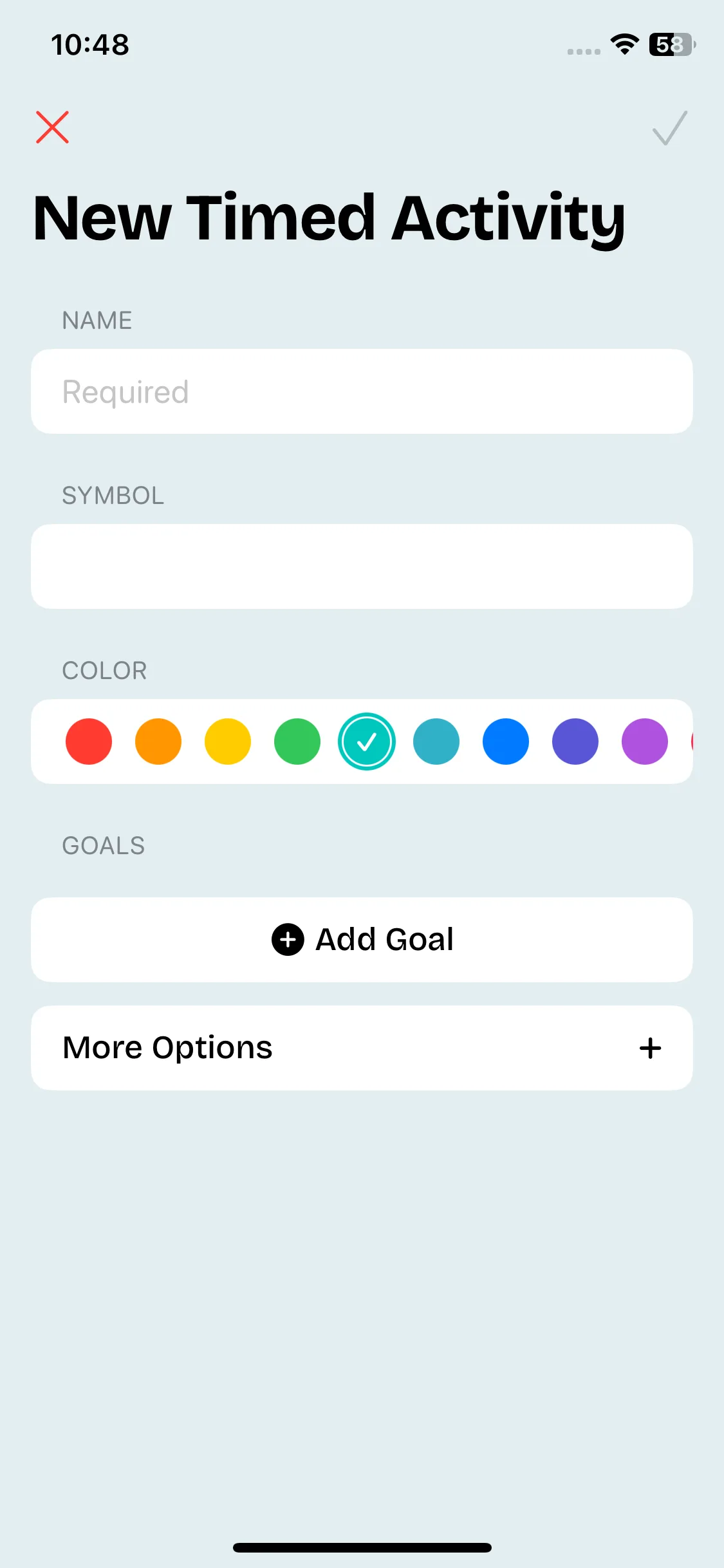This screenshot has height=1568, width=724.
Task: Open the Symbol picker field
Action: [362, 566]
